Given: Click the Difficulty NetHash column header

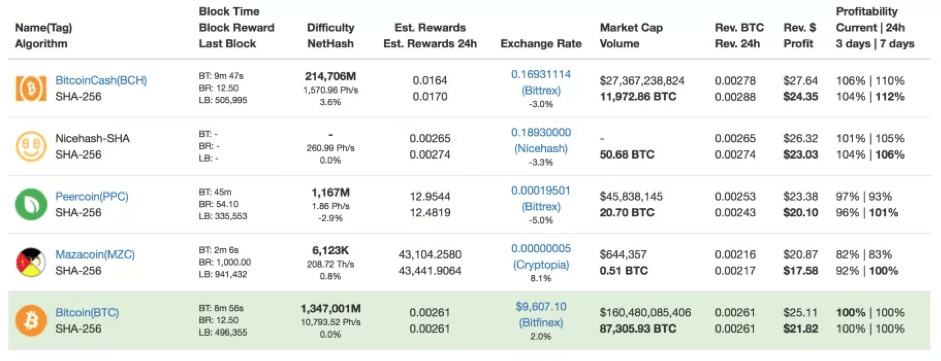Looking at the screenshot, I should tap(331, 36).
